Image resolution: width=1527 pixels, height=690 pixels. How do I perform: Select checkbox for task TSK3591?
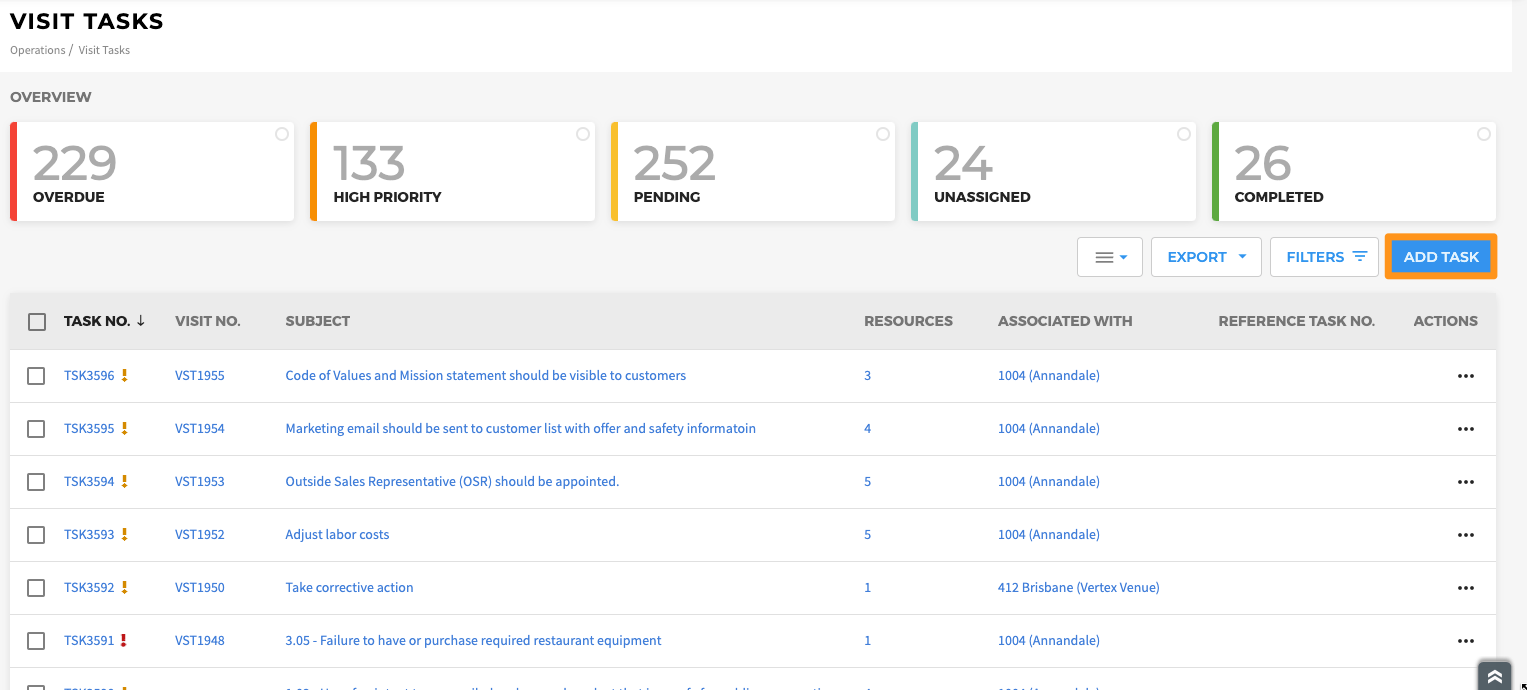[36, 641]
